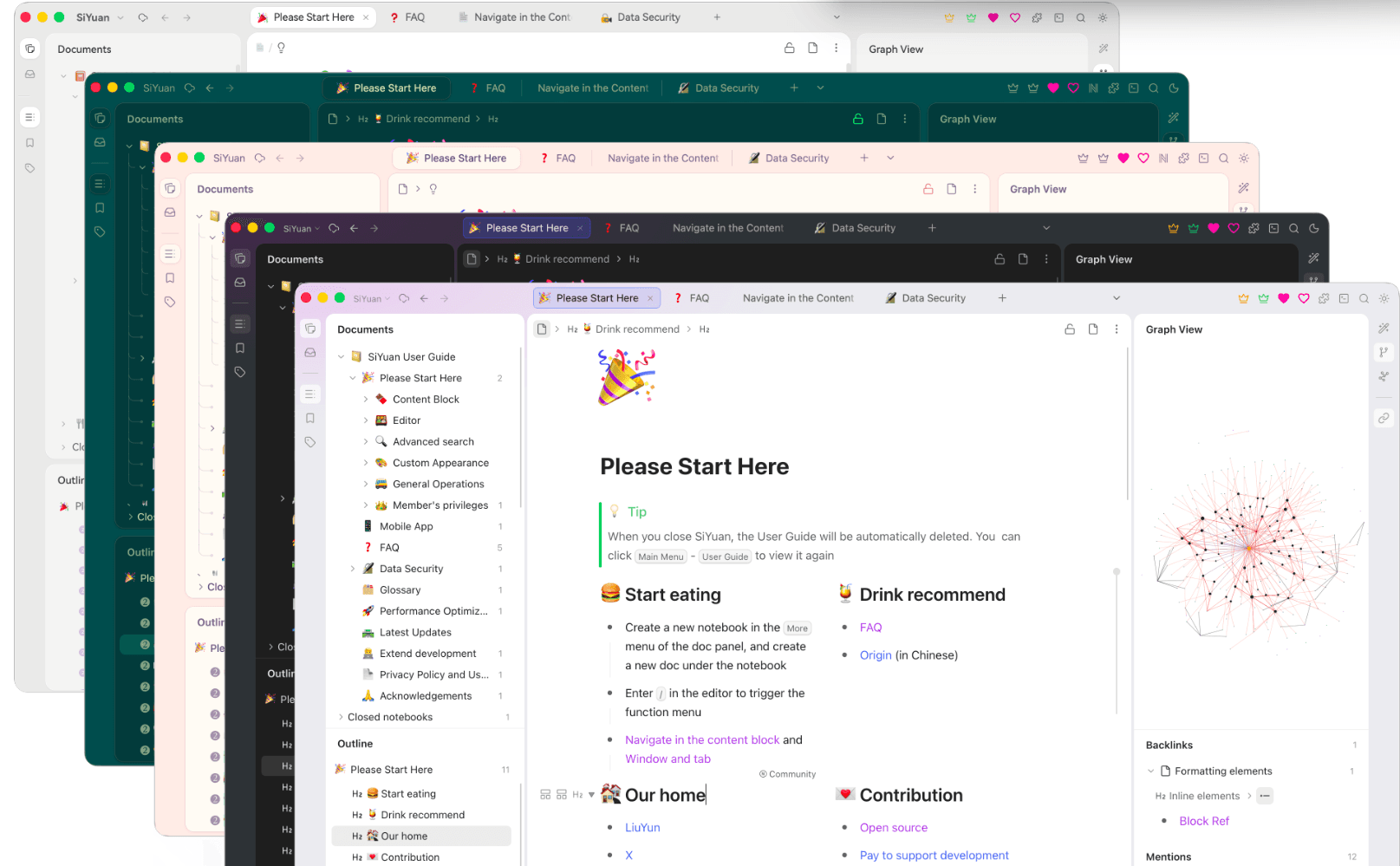
Task: Open tags from the front window's left dock
Action: 310,442
